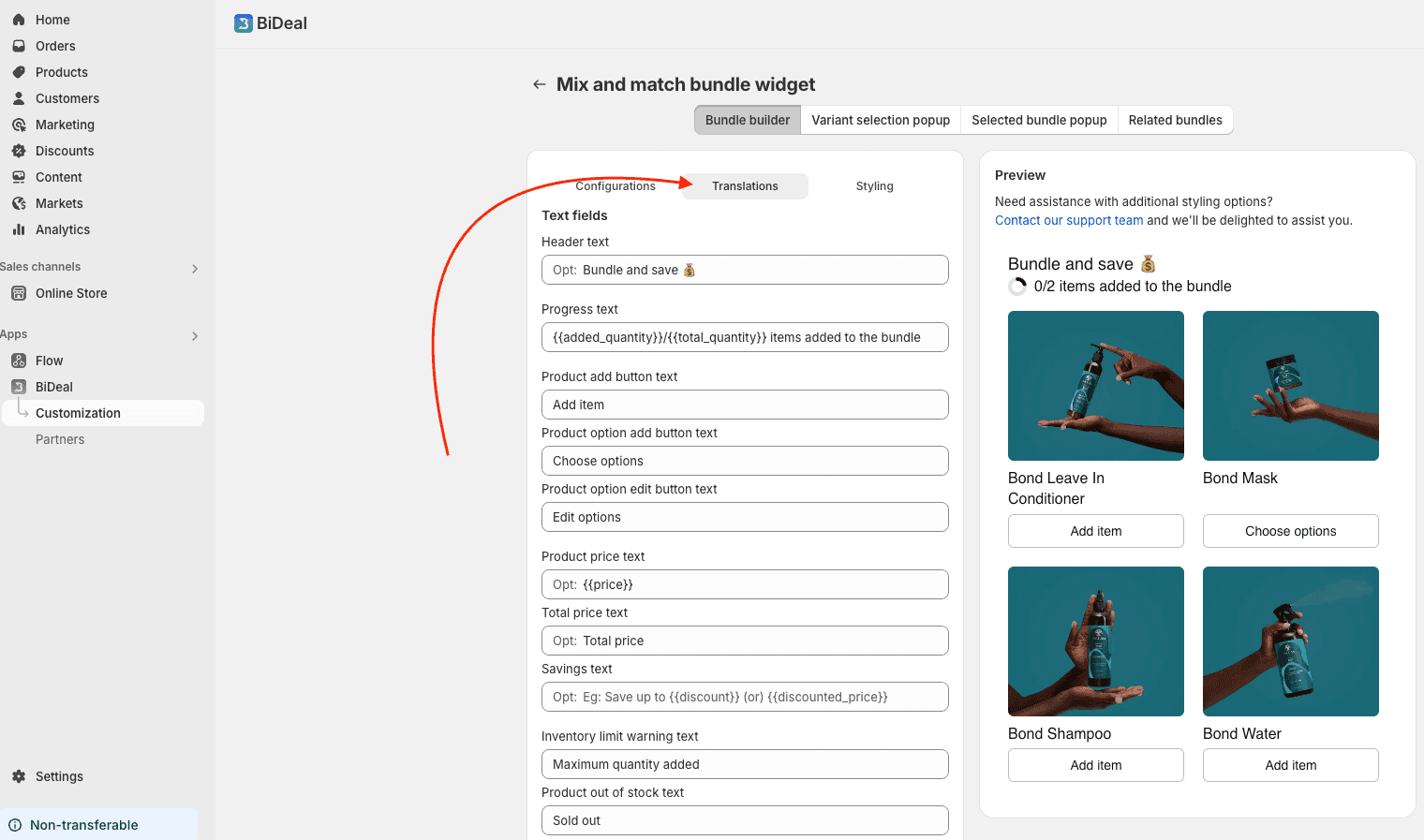Click the Bond Shampoo product image

1096,641
